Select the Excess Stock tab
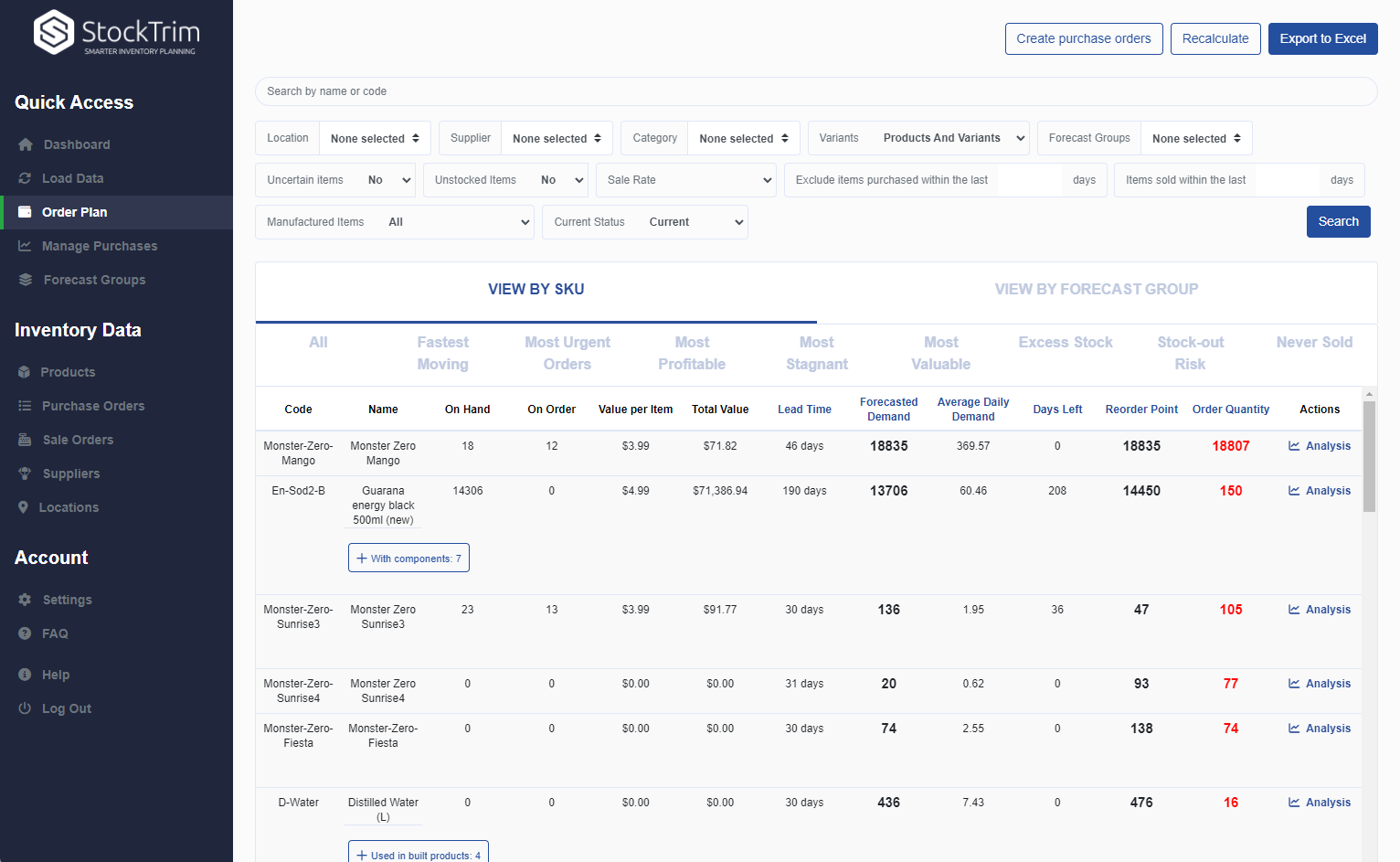 click(x=1066, y=343)
